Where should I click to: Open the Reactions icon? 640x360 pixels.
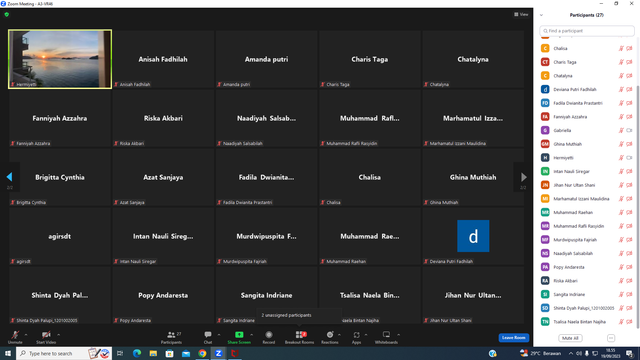point(330,335)
